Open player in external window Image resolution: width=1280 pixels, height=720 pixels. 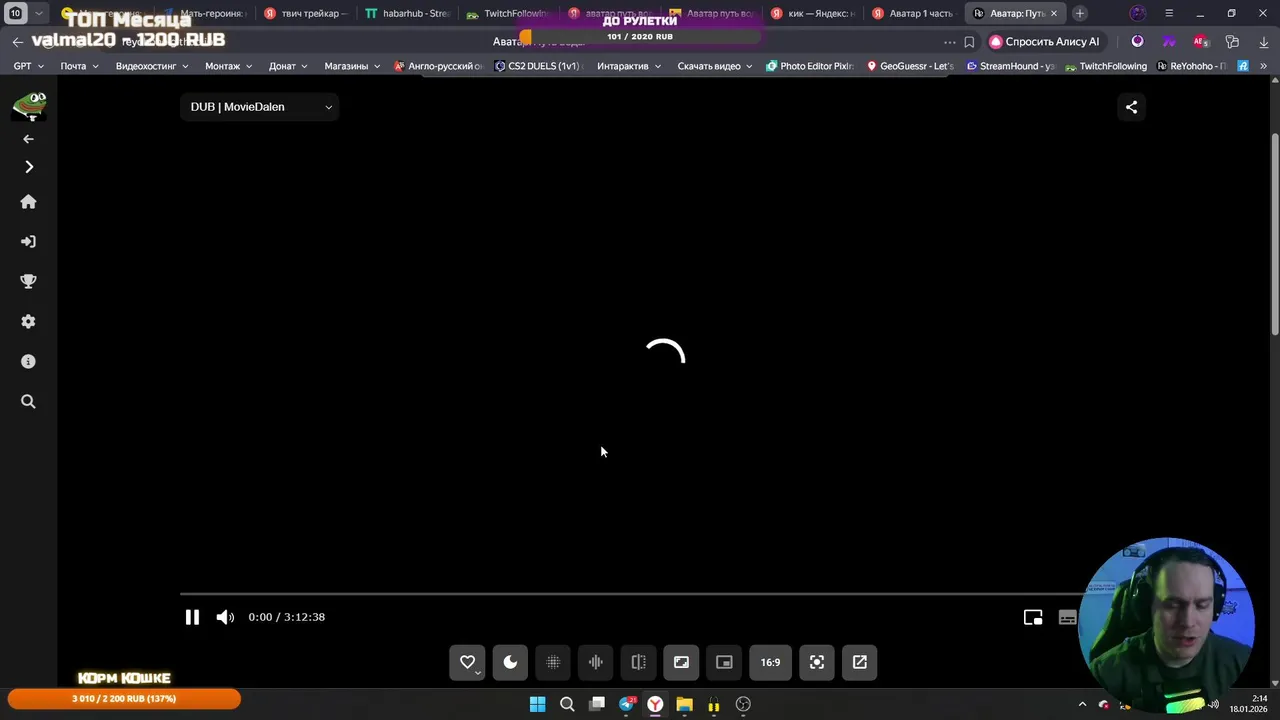click(x=860, y=662)
